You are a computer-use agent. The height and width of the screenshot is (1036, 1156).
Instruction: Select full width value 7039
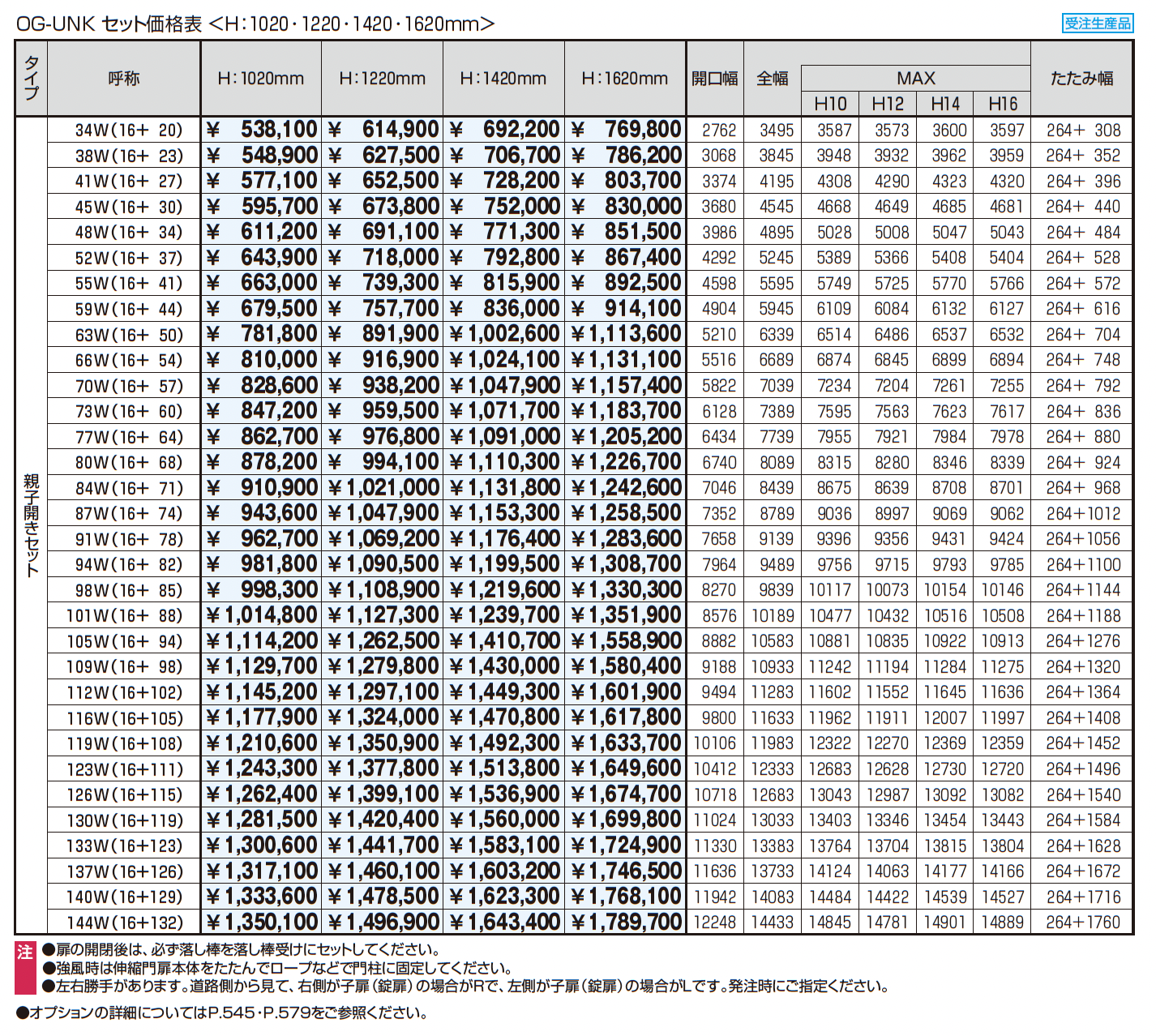tap(777, 386)
